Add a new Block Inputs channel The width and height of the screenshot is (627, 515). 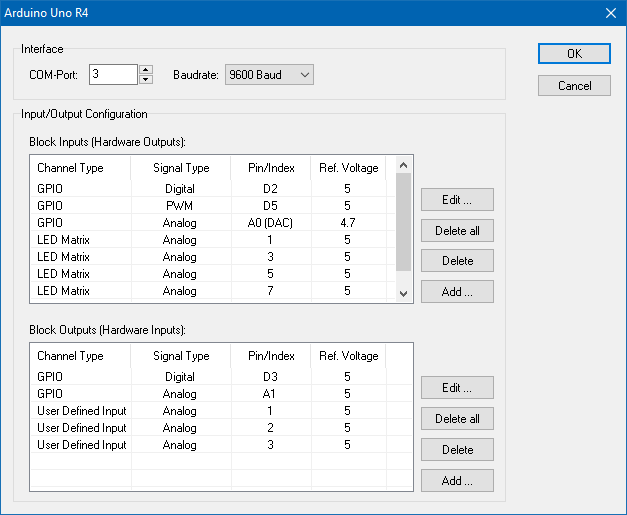click(x=457, y=291)
